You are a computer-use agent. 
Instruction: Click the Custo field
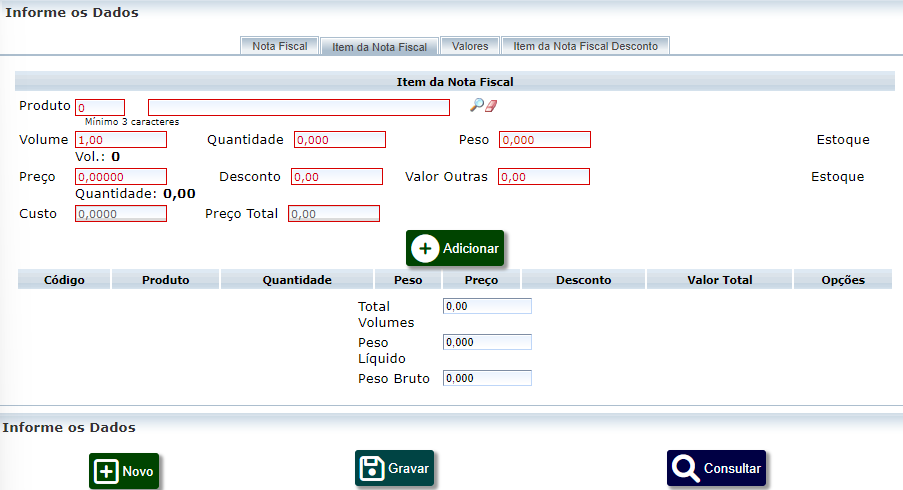coord(121,214)
